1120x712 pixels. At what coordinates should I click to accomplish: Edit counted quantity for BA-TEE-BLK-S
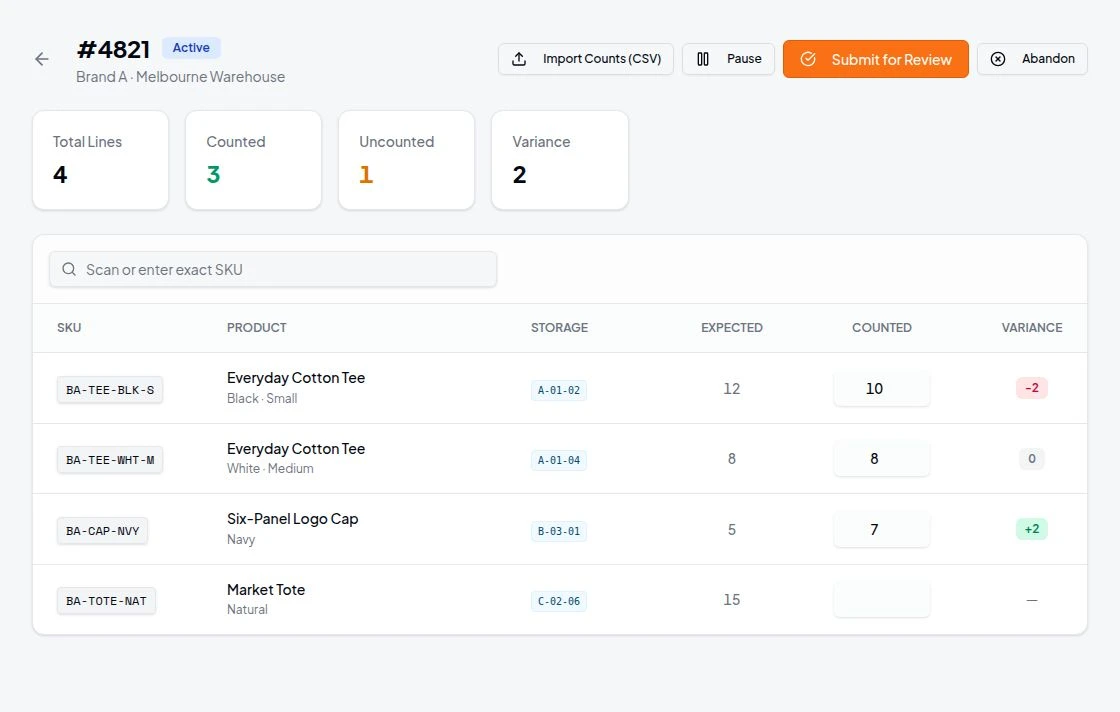click(881, 388)
